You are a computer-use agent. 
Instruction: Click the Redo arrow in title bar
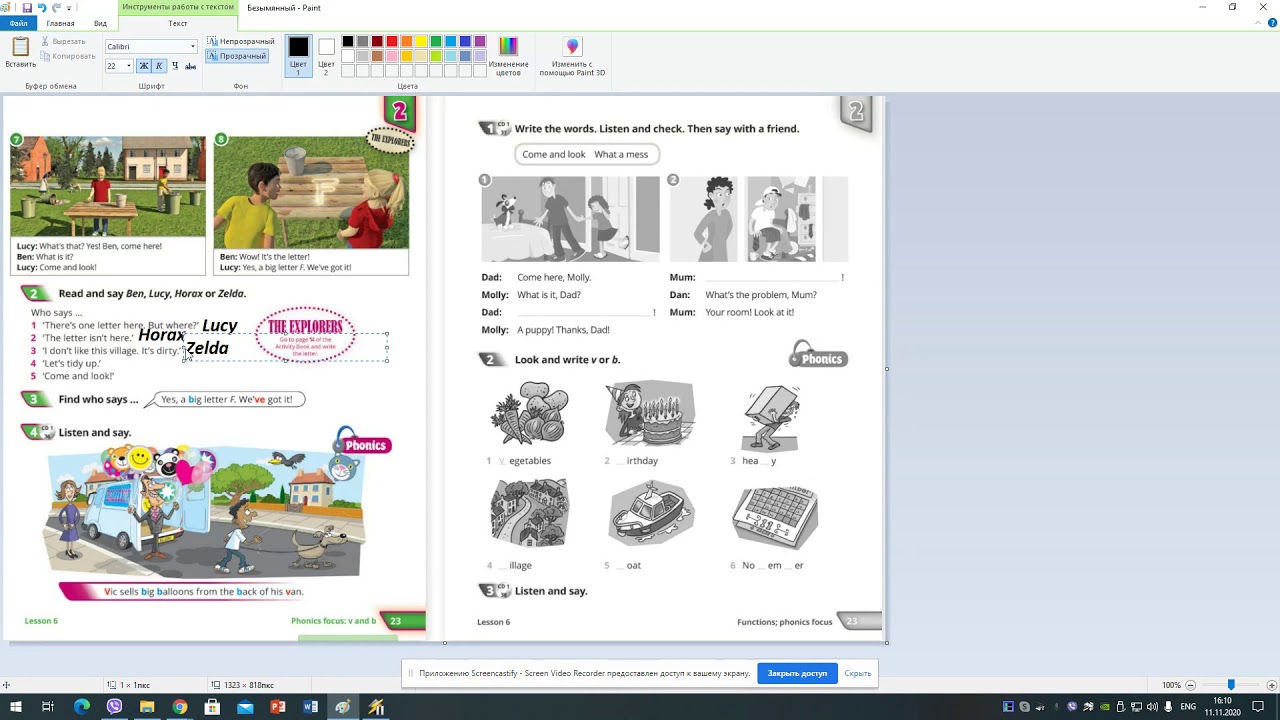pos(57,8)
